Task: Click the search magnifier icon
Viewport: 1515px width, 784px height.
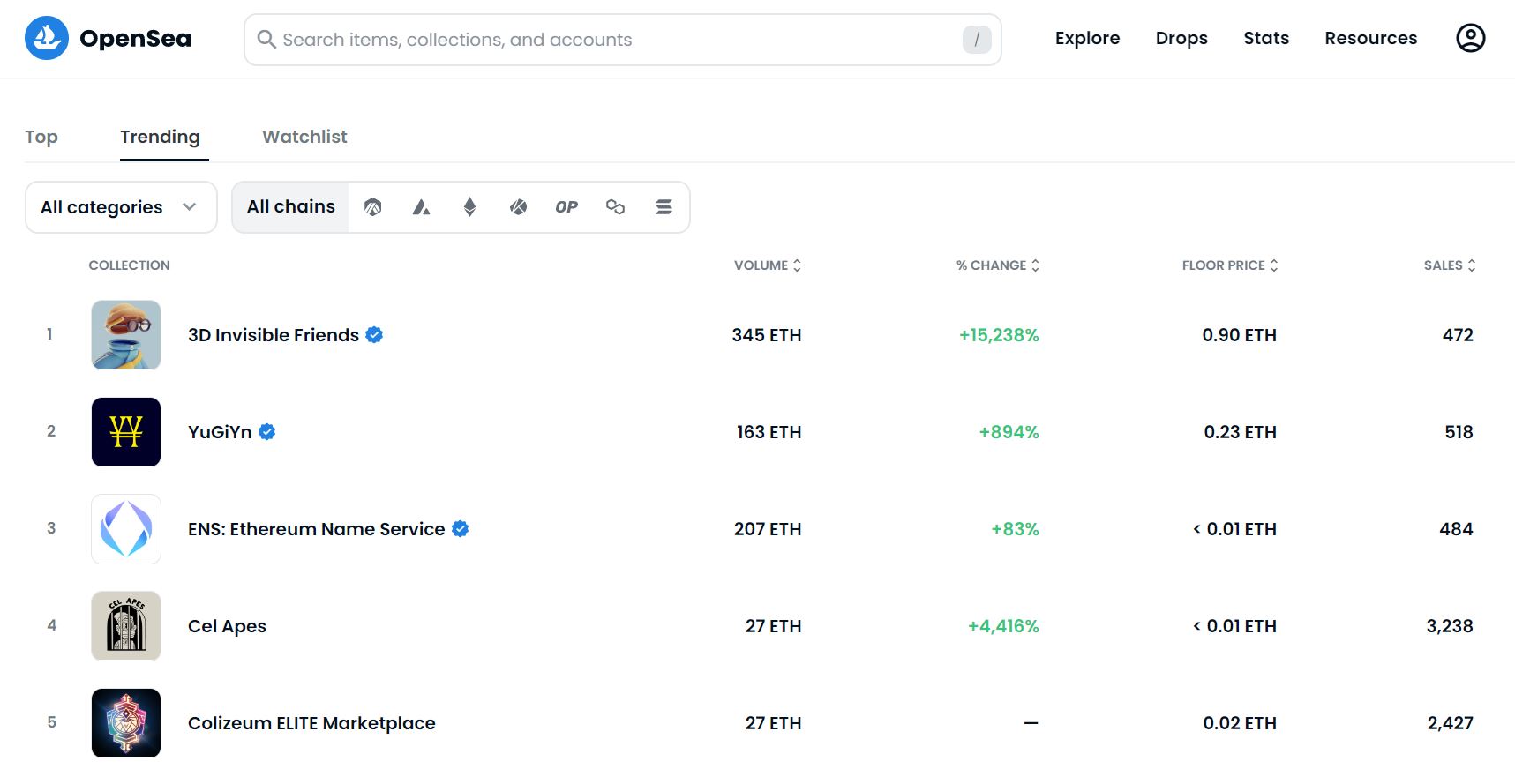Action: click(x=266, y=39)
